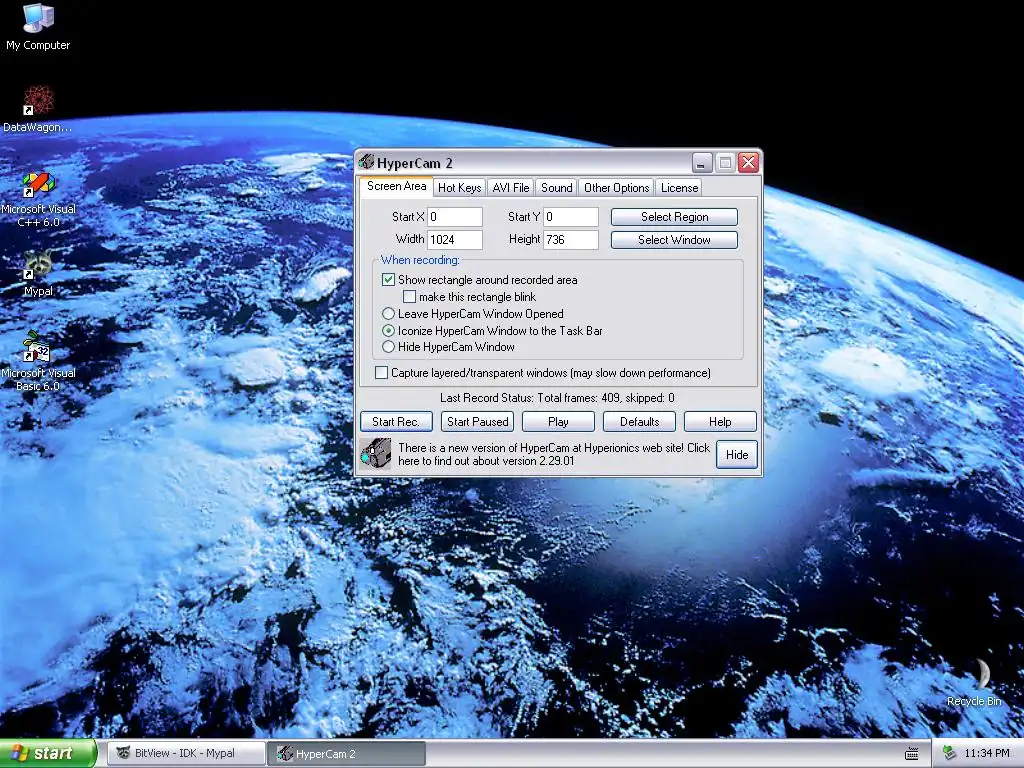
Task: Click the Start X input field
Action: tap(455, 217)
